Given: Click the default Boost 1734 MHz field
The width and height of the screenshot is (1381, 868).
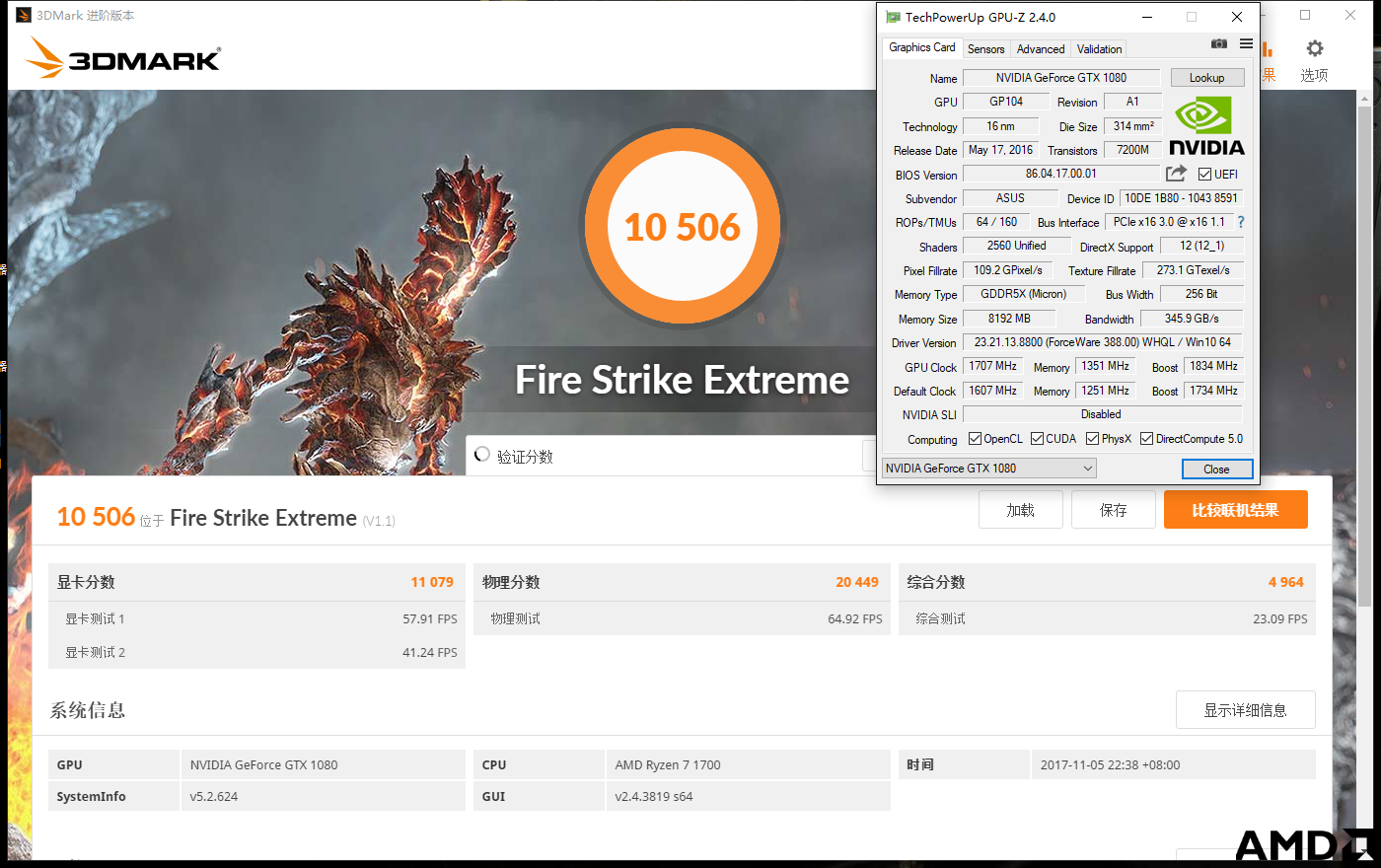Looking at the screenshot, I should click(x=1213, y=391).
